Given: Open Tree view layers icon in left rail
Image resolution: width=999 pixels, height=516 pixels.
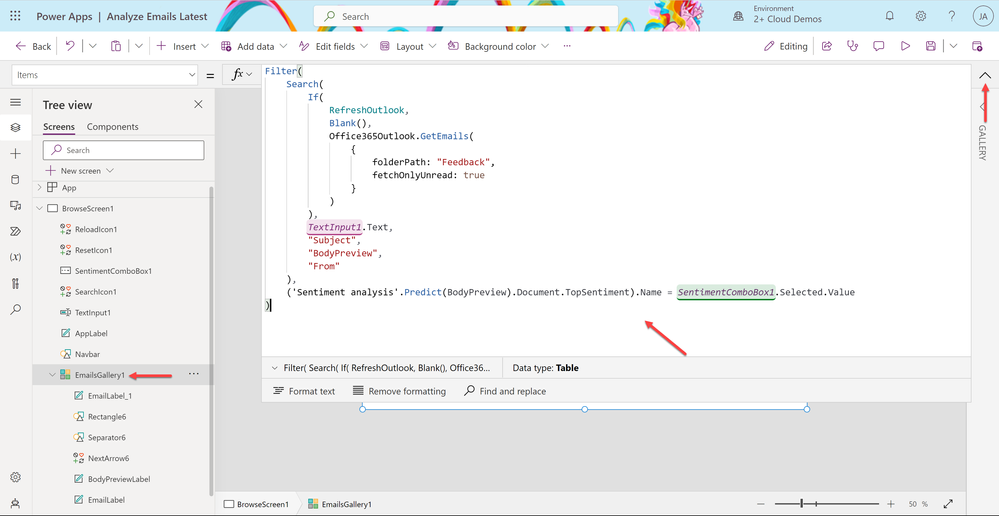Looking at the screenshot, I should (16, 127).
